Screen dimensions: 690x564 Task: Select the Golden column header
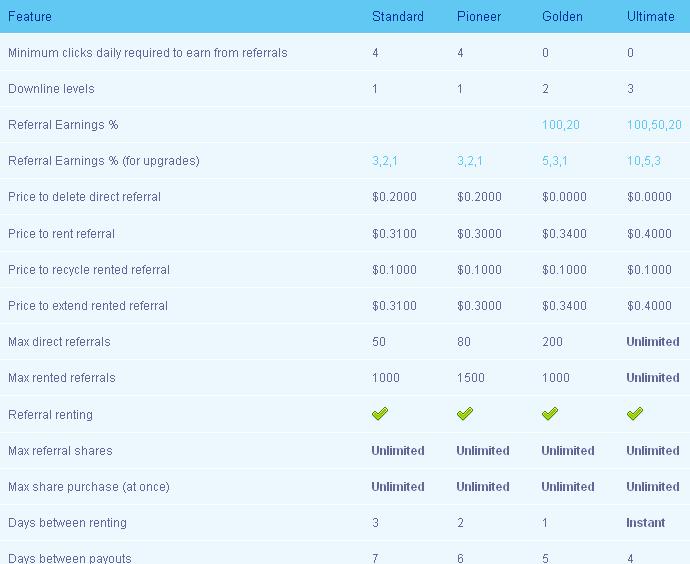562,17
